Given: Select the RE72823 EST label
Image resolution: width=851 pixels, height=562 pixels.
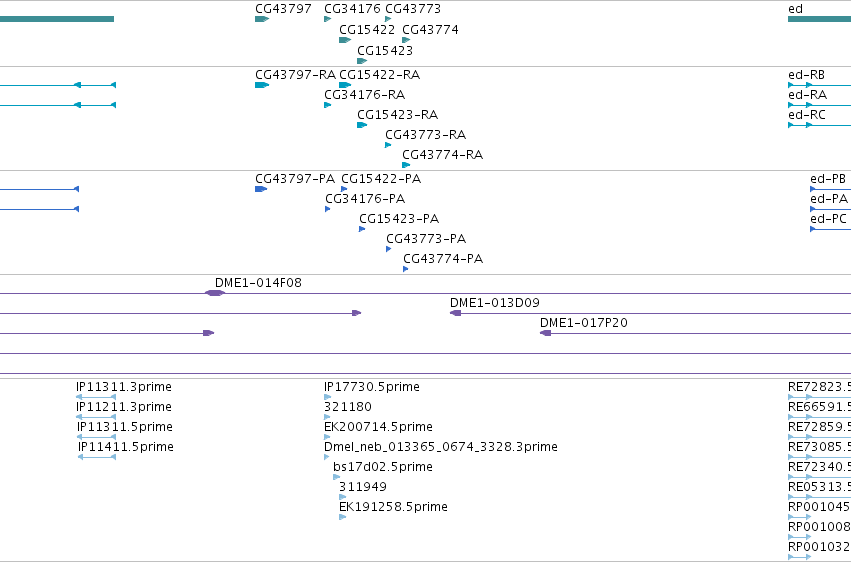Looking at the screenshot, I should click(x=820, y=387).
